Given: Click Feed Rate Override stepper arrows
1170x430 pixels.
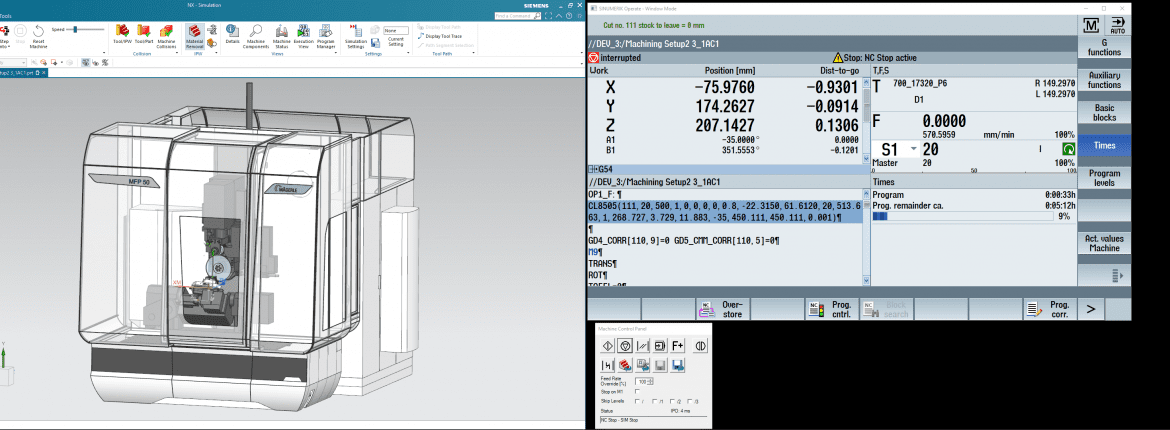Looking at the screenshot, I should (x=651, y=381).
